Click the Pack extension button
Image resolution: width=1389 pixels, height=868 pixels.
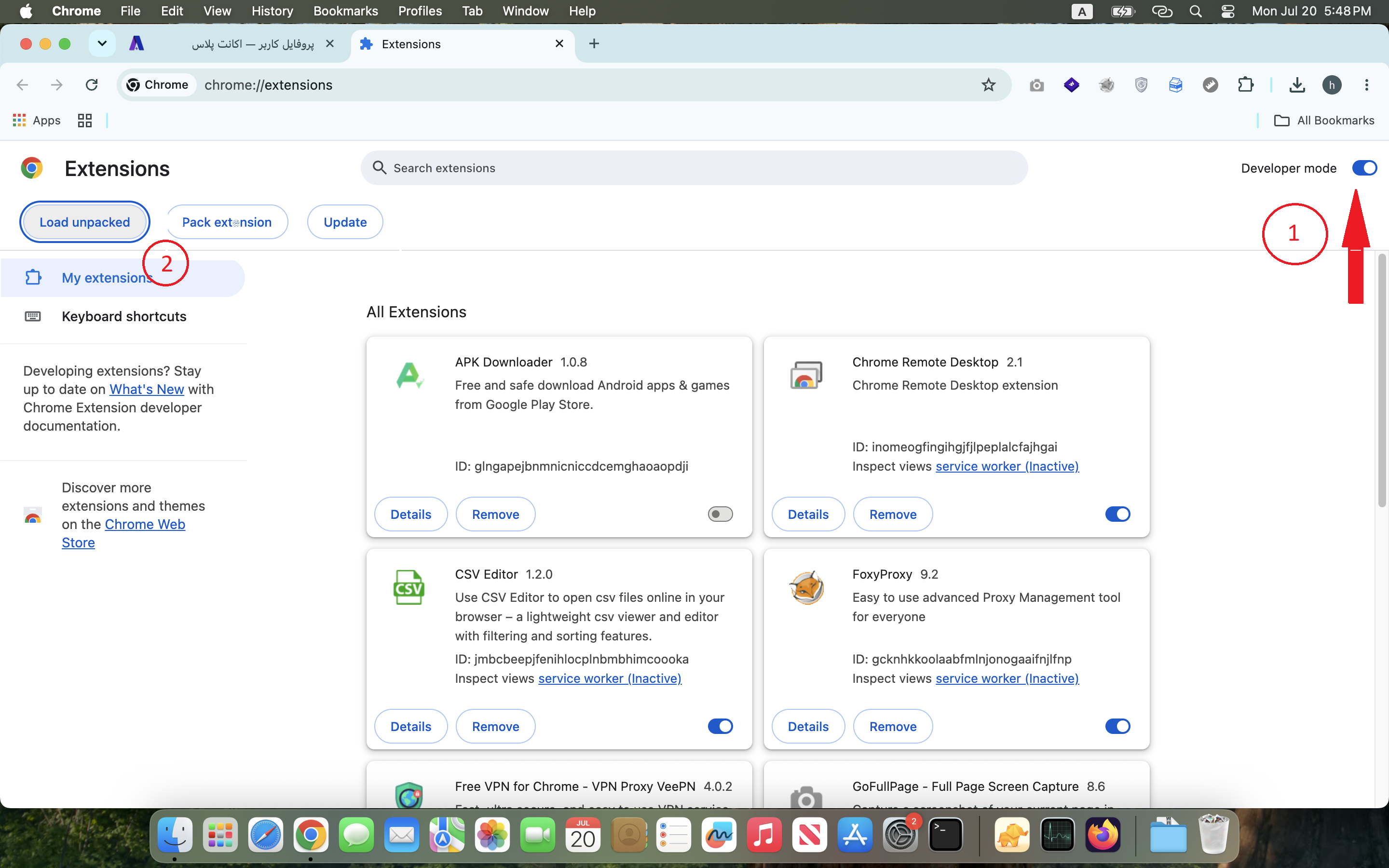click(227, 222)
